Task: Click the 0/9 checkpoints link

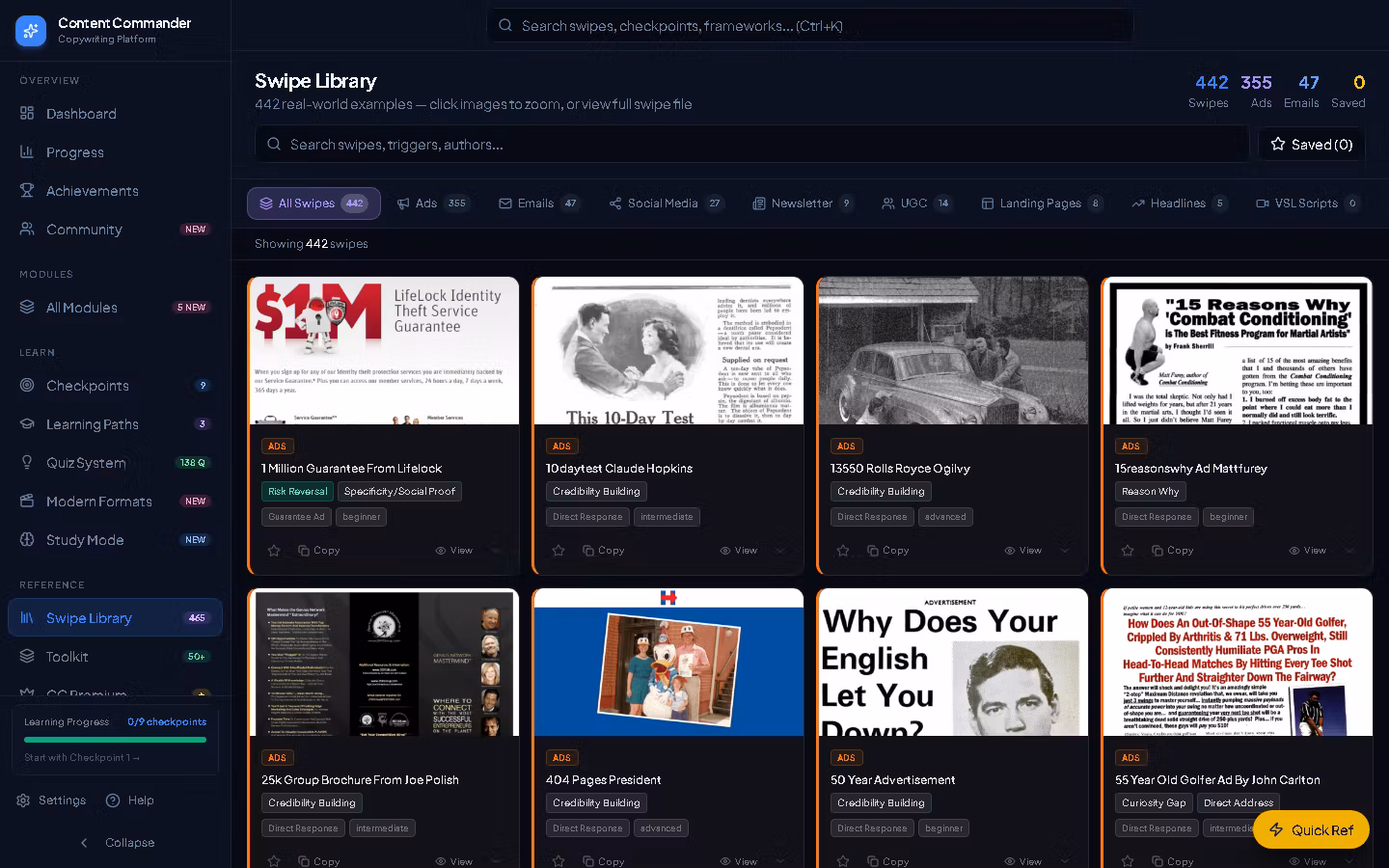Action: (x=167, y=722)
